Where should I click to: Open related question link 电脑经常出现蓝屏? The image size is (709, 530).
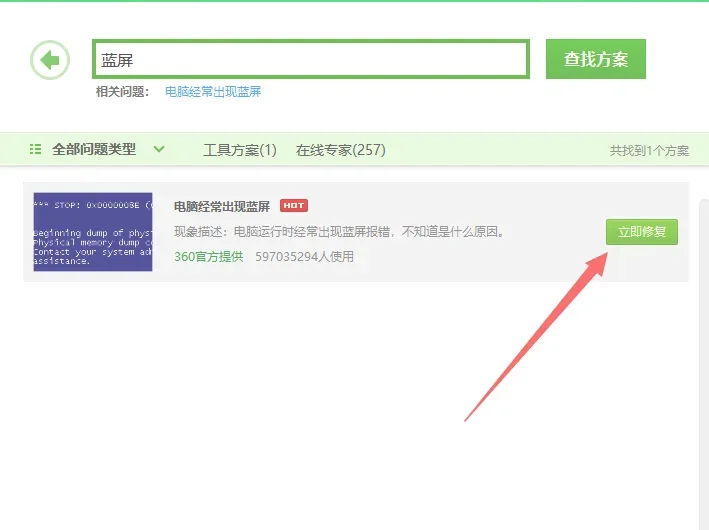coord(213,92)
